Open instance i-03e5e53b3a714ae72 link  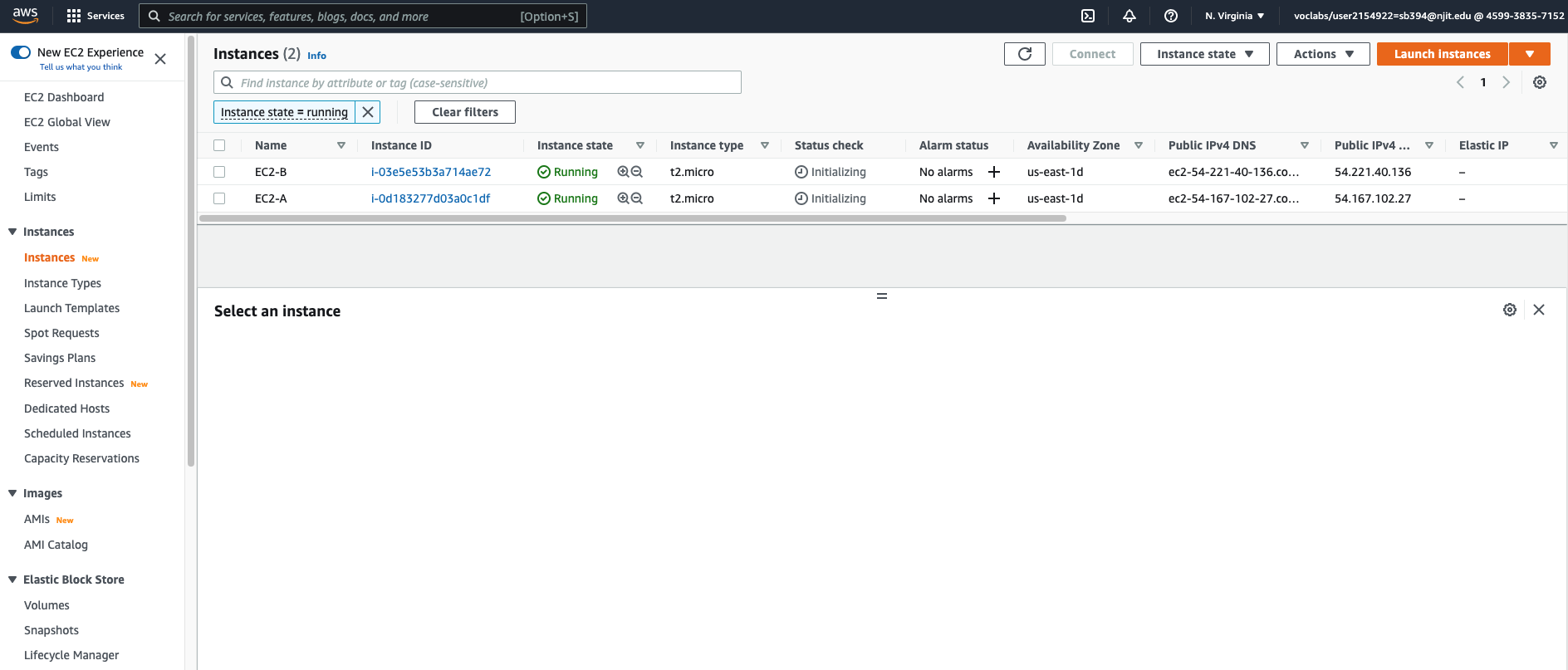pos(431,172)
